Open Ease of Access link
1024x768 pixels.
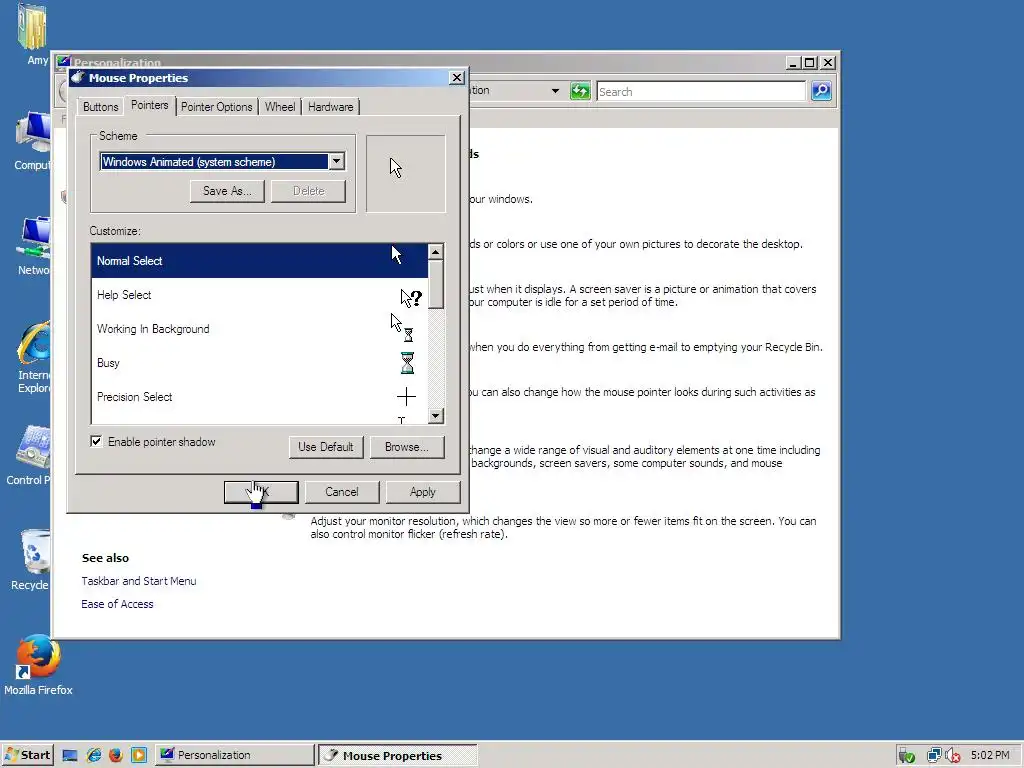(x=117, y=604)
